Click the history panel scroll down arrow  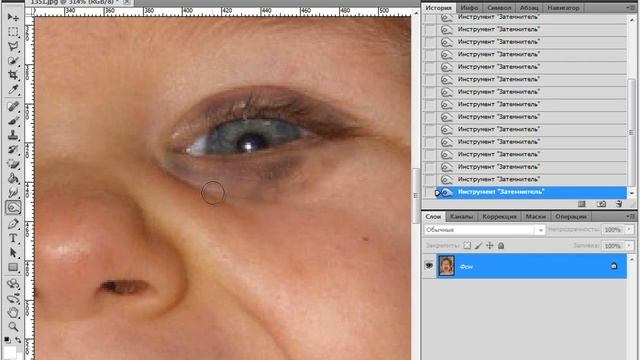coord(631,193)
